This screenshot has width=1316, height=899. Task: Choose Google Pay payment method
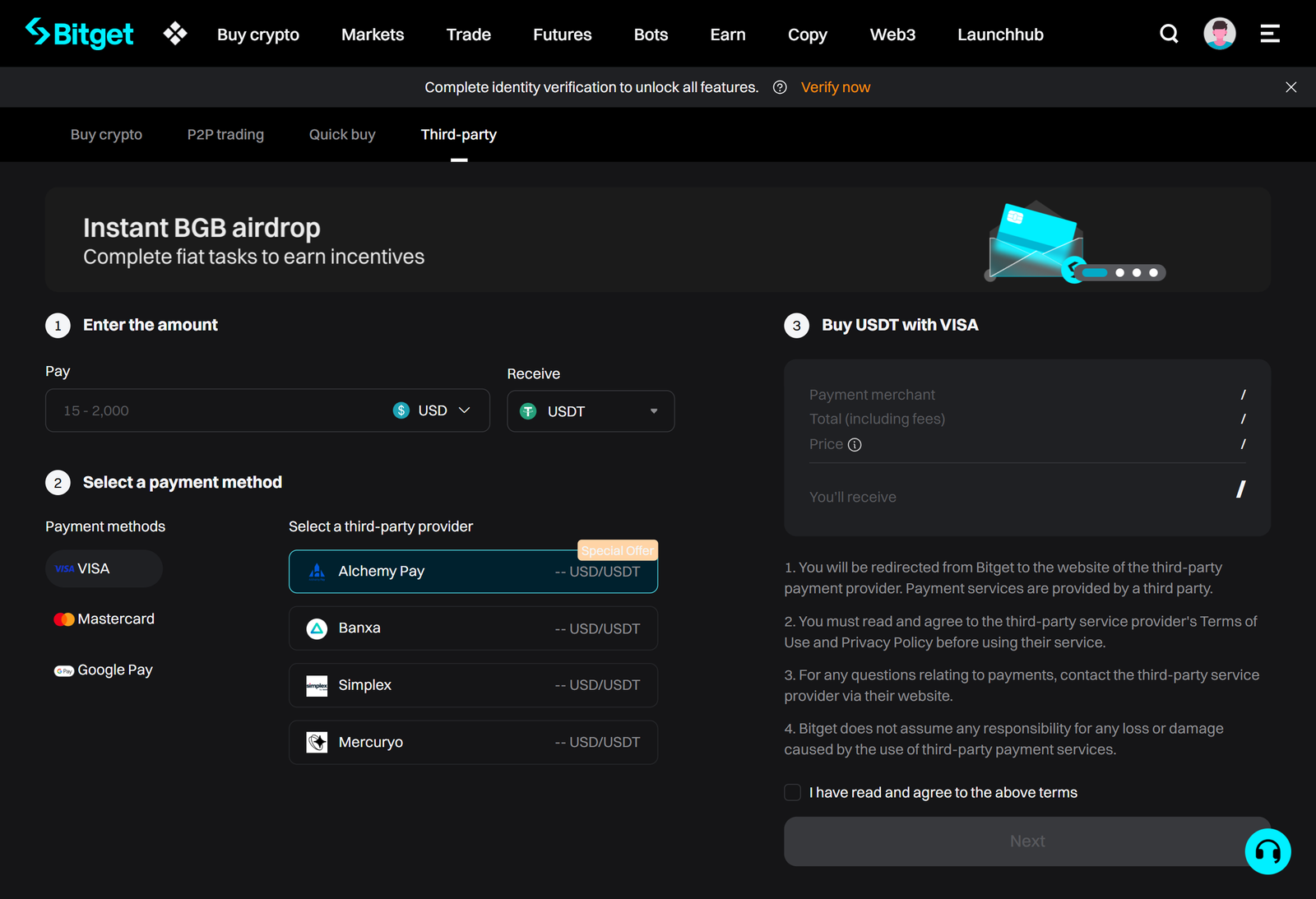(x=104, y=670)
